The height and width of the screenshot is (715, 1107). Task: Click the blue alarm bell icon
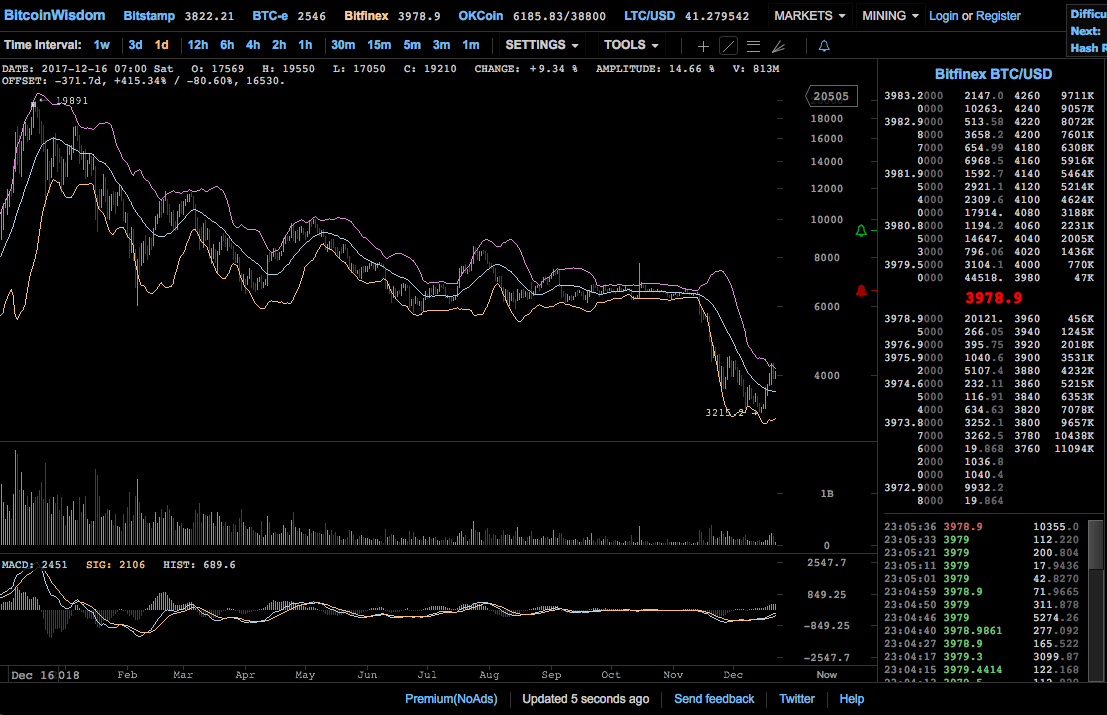click(824, 46)
